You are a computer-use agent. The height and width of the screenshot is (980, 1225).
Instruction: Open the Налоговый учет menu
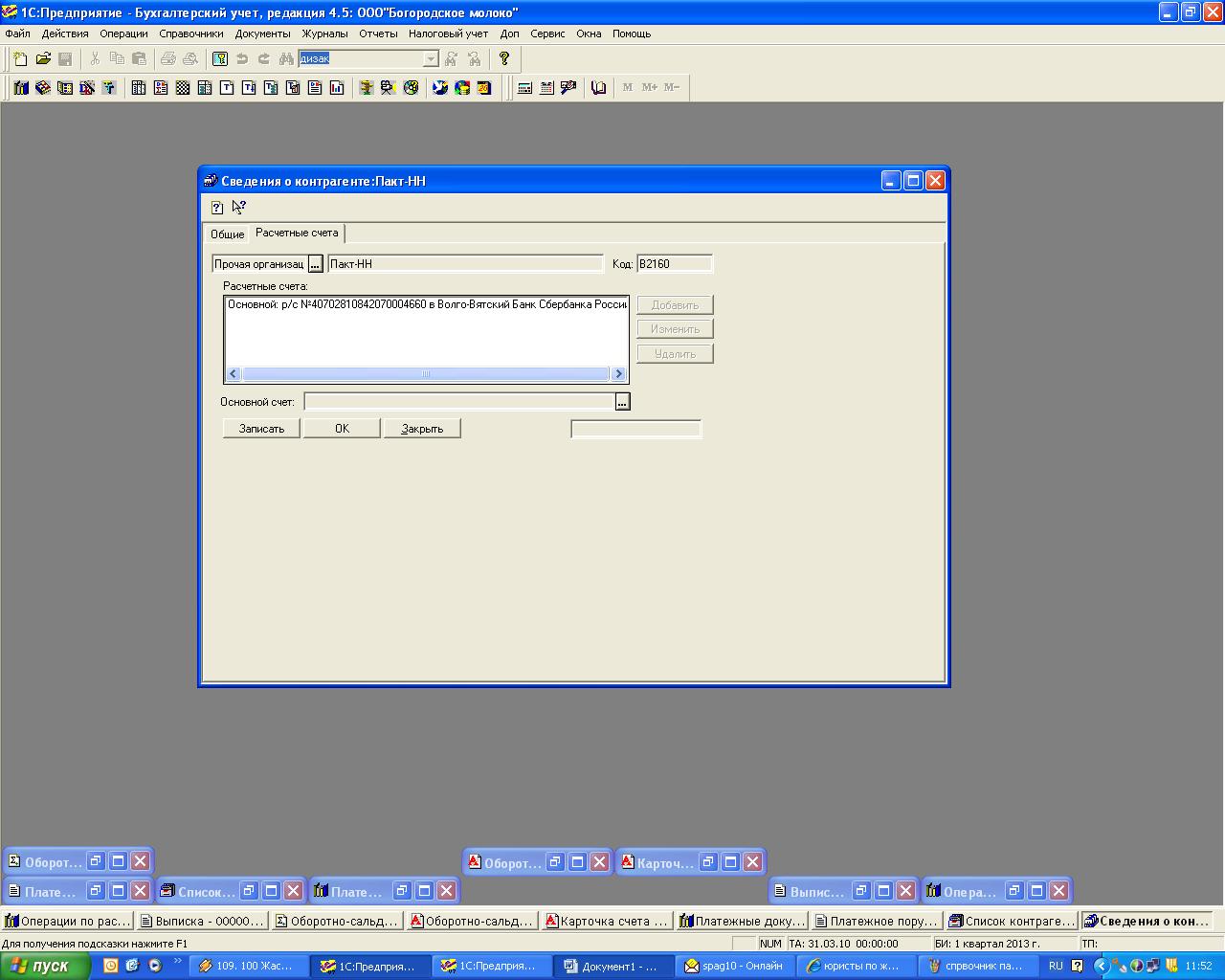click(448, 33)
